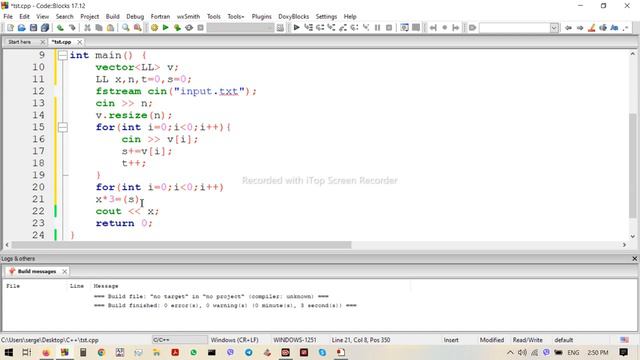Collapse the for loop fold at line 15
This screenshot has width=640, height=360.
(62, 127)
